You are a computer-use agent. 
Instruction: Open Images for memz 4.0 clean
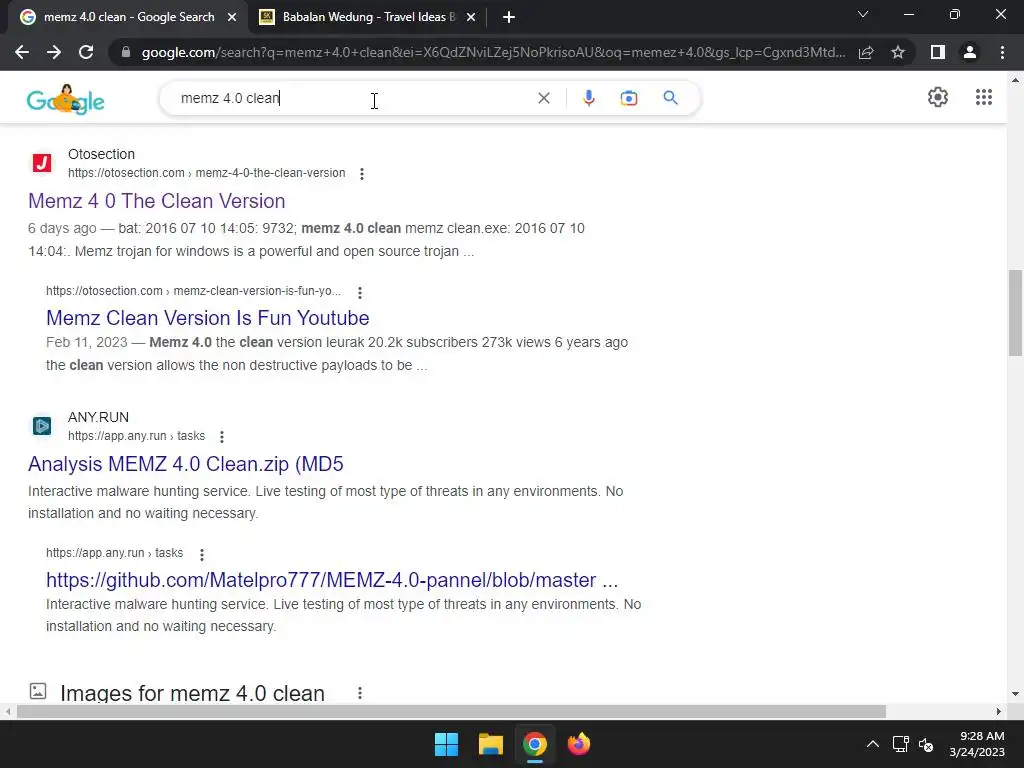(192, 693)
